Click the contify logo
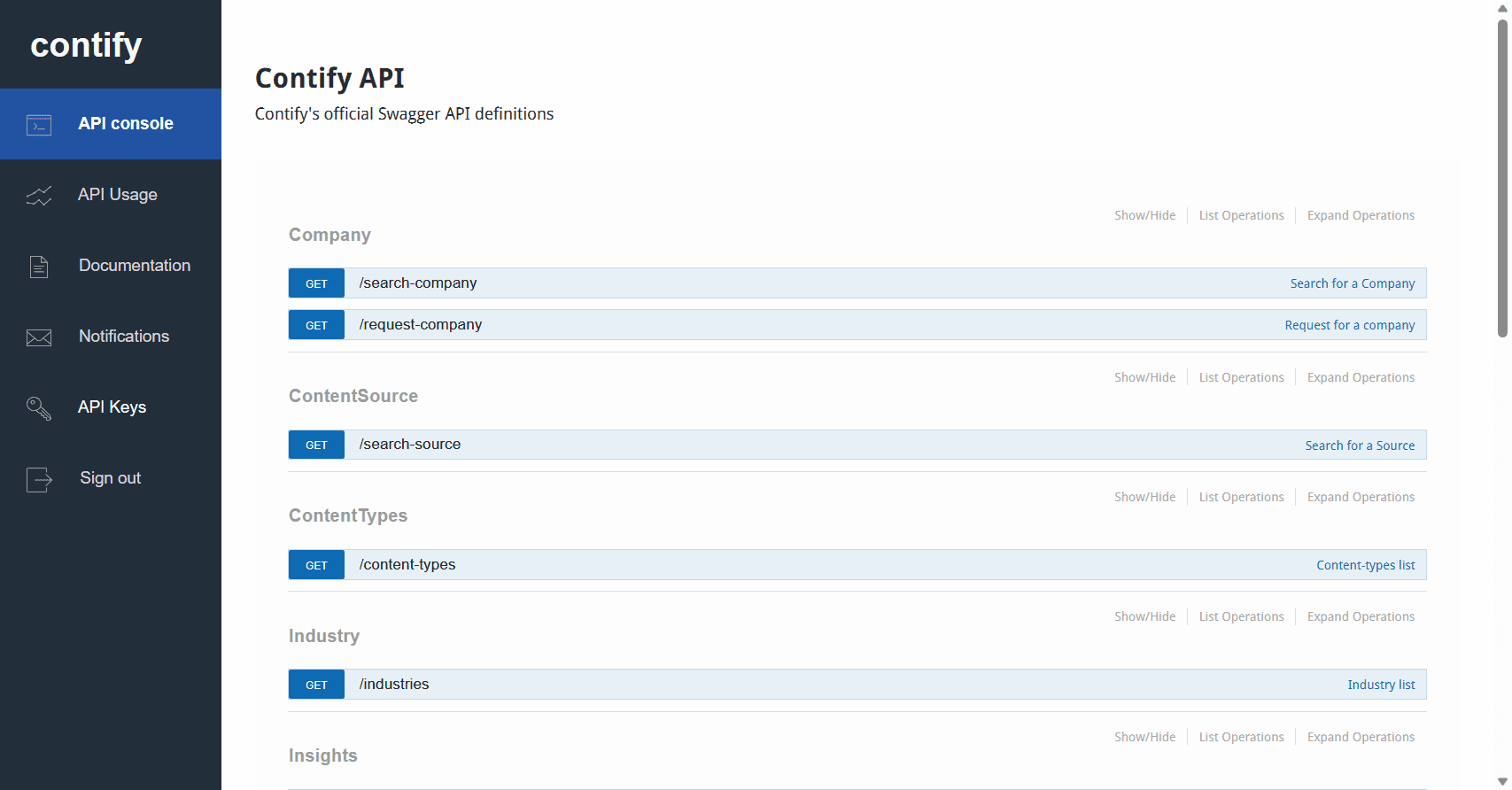1512x790 pixels. (x=86, y=45)
